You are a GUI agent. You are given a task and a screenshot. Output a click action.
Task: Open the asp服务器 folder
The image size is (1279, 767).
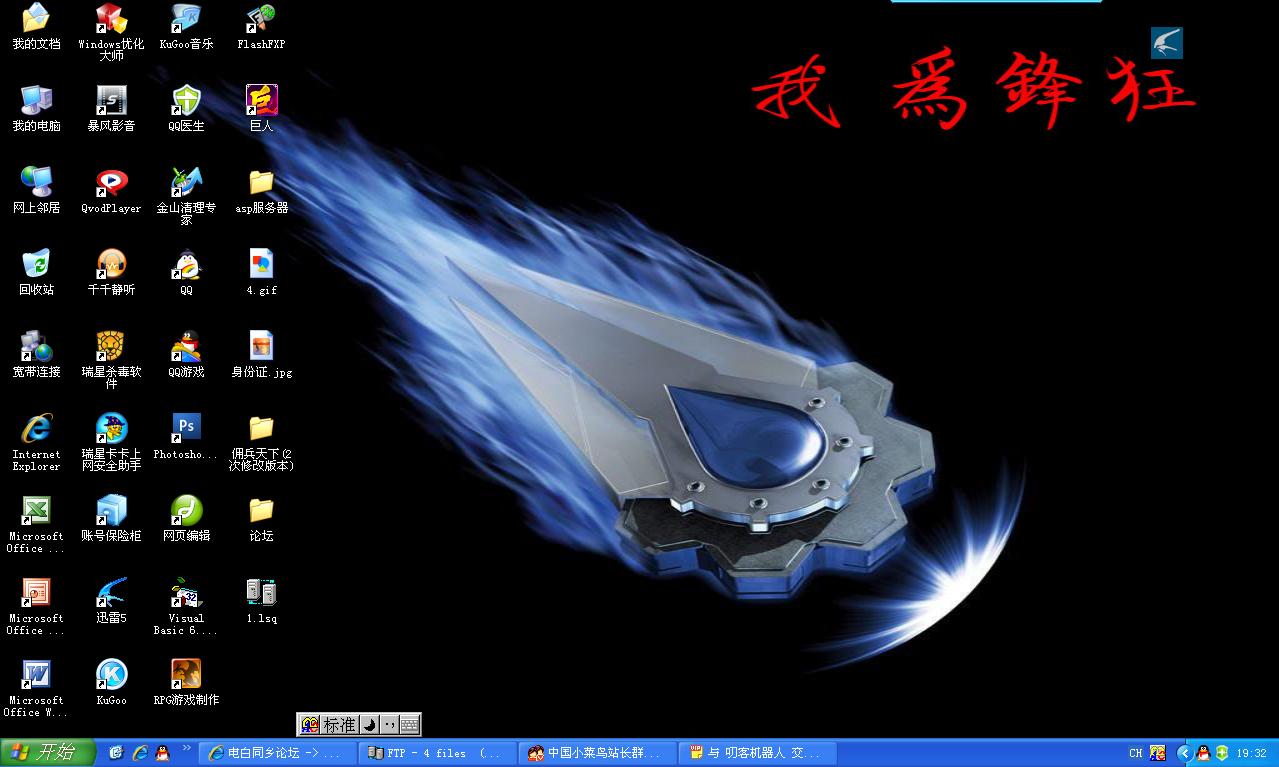pyautogui.click(x=261, y=182)
